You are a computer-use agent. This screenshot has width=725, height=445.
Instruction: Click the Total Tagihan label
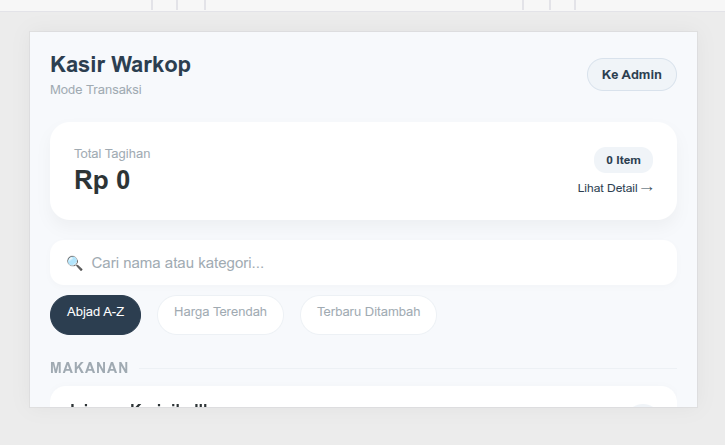pos(112,154)
